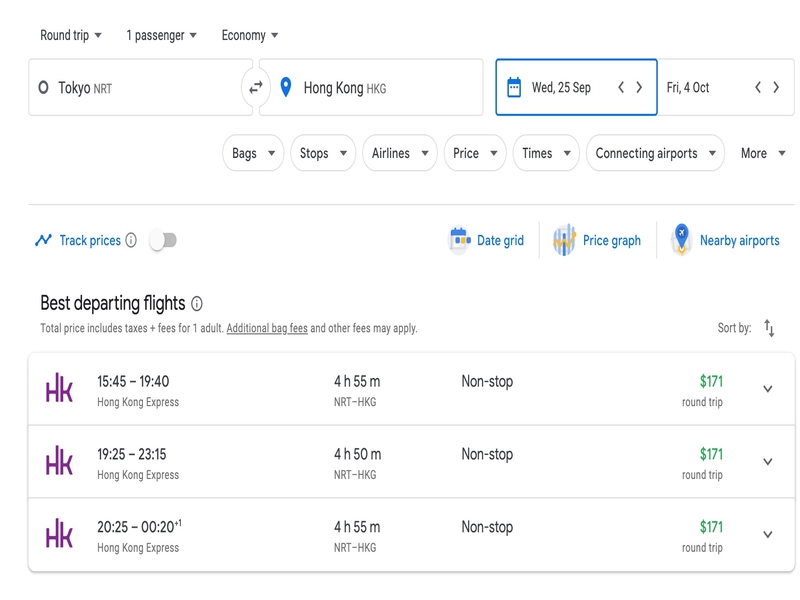Viewport: 800px width, 600px height.
Task: Click the Tokyo NRT origin field
Action: 140,87
